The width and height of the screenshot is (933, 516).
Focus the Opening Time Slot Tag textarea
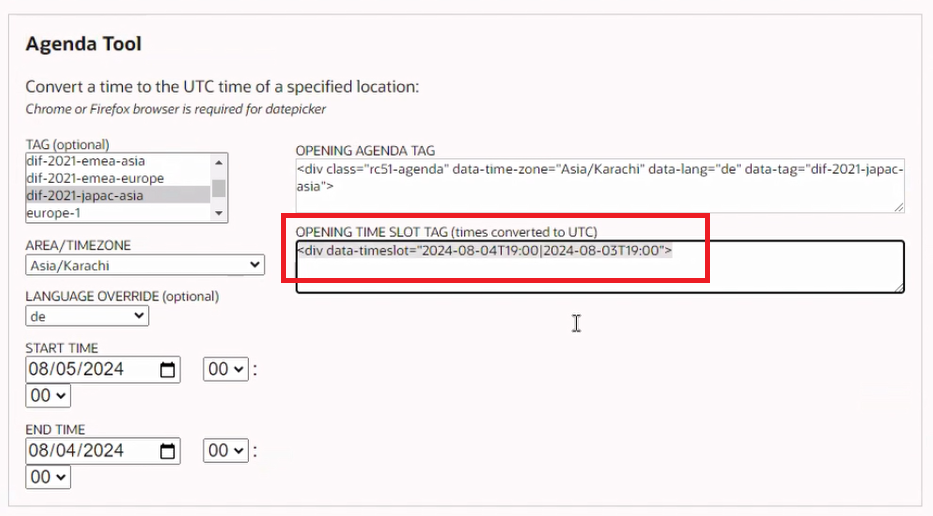click(600, 268)
